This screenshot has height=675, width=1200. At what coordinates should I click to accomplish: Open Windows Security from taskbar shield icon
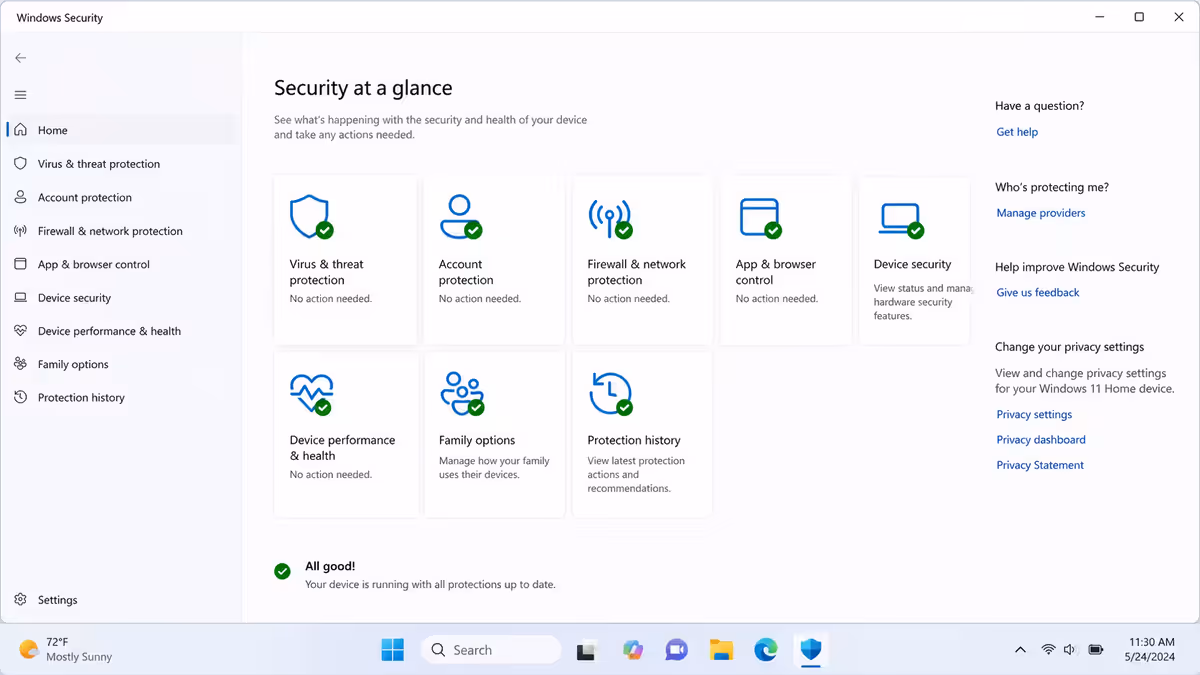(811, 650)
